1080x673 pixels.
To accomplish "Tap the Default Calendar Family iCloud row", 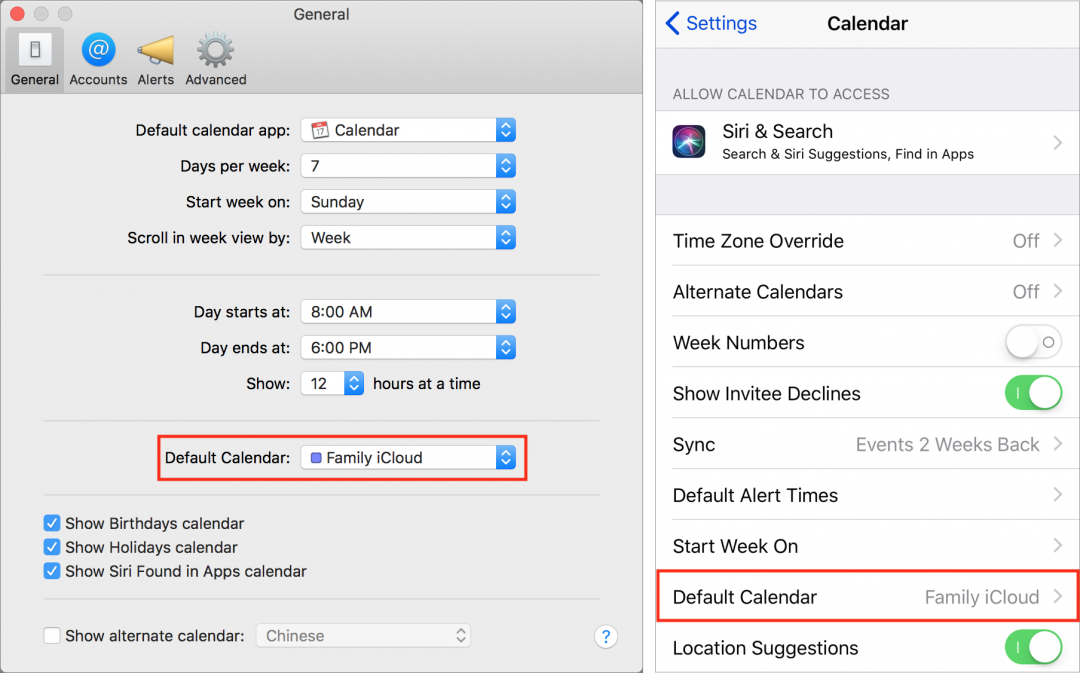I will pyautogui.click(x=868, y=597).
